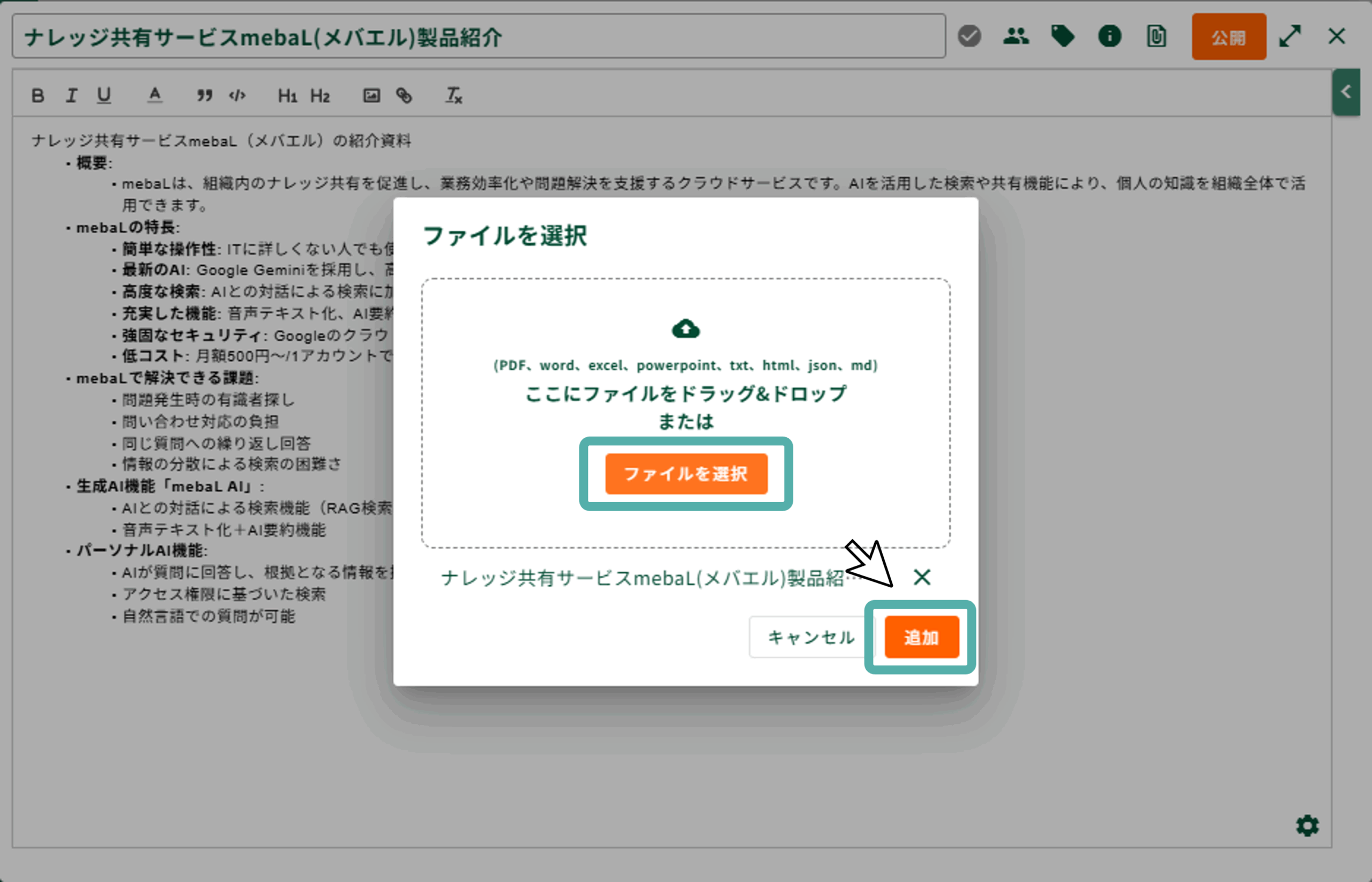Click the 同じ質問への繰り返し回答 bullet
The width and height of the screenshot is (1372, 882).
[x=216, y=443]
